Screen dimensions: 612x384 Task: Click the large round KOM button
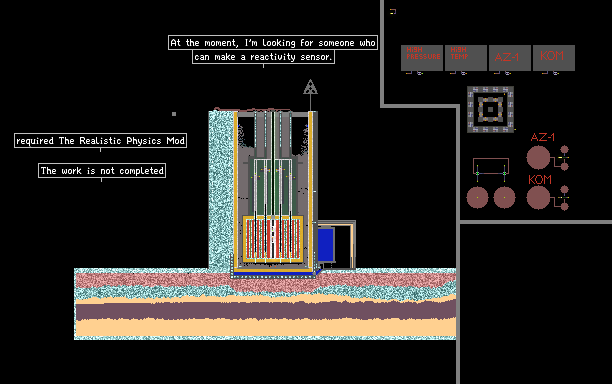point(538,197)
